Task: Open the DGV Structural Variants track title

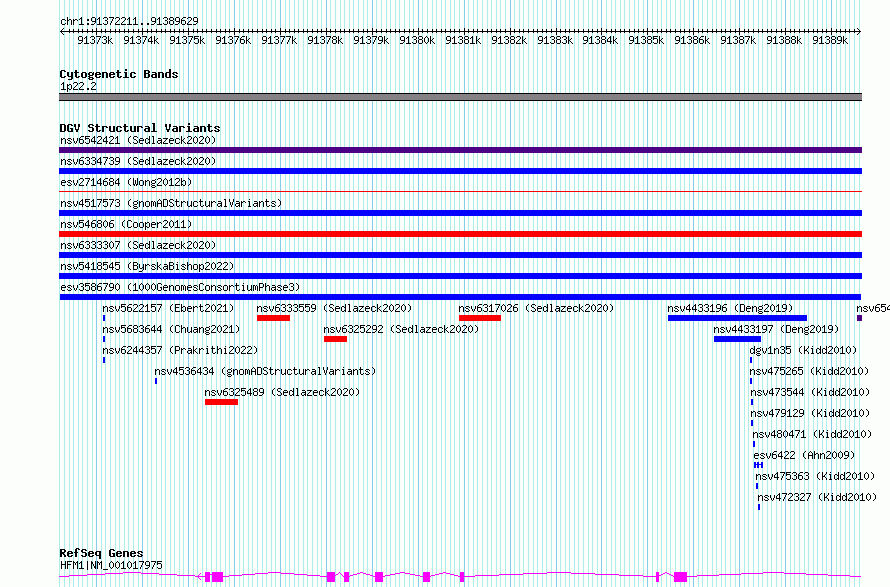Action: tap(139, 128)
